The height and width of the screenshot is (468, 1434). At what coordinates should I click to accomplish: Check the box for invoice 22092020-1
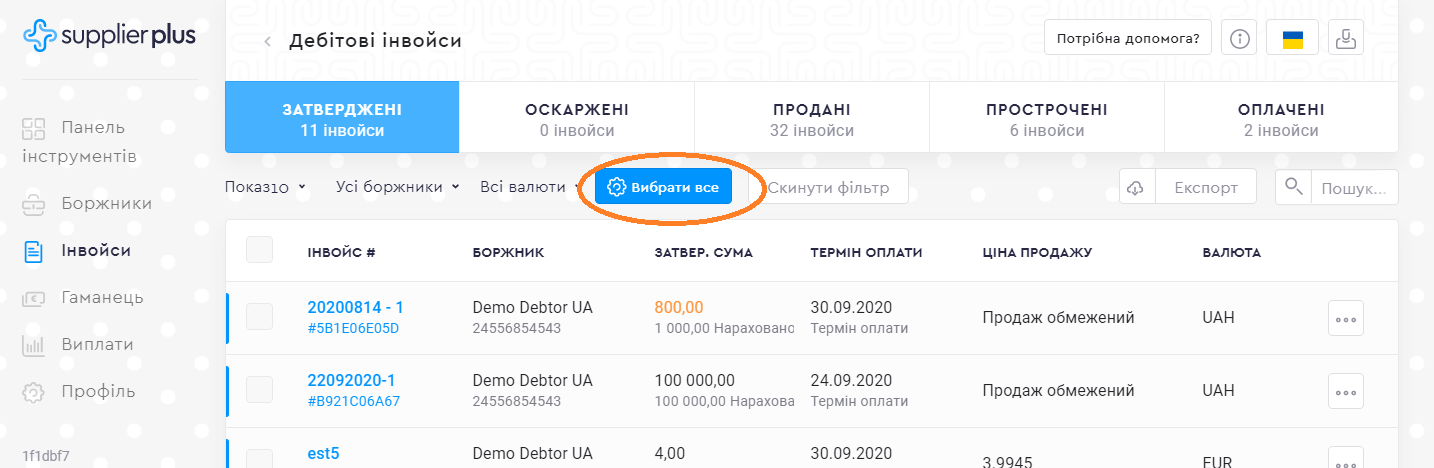259,390
